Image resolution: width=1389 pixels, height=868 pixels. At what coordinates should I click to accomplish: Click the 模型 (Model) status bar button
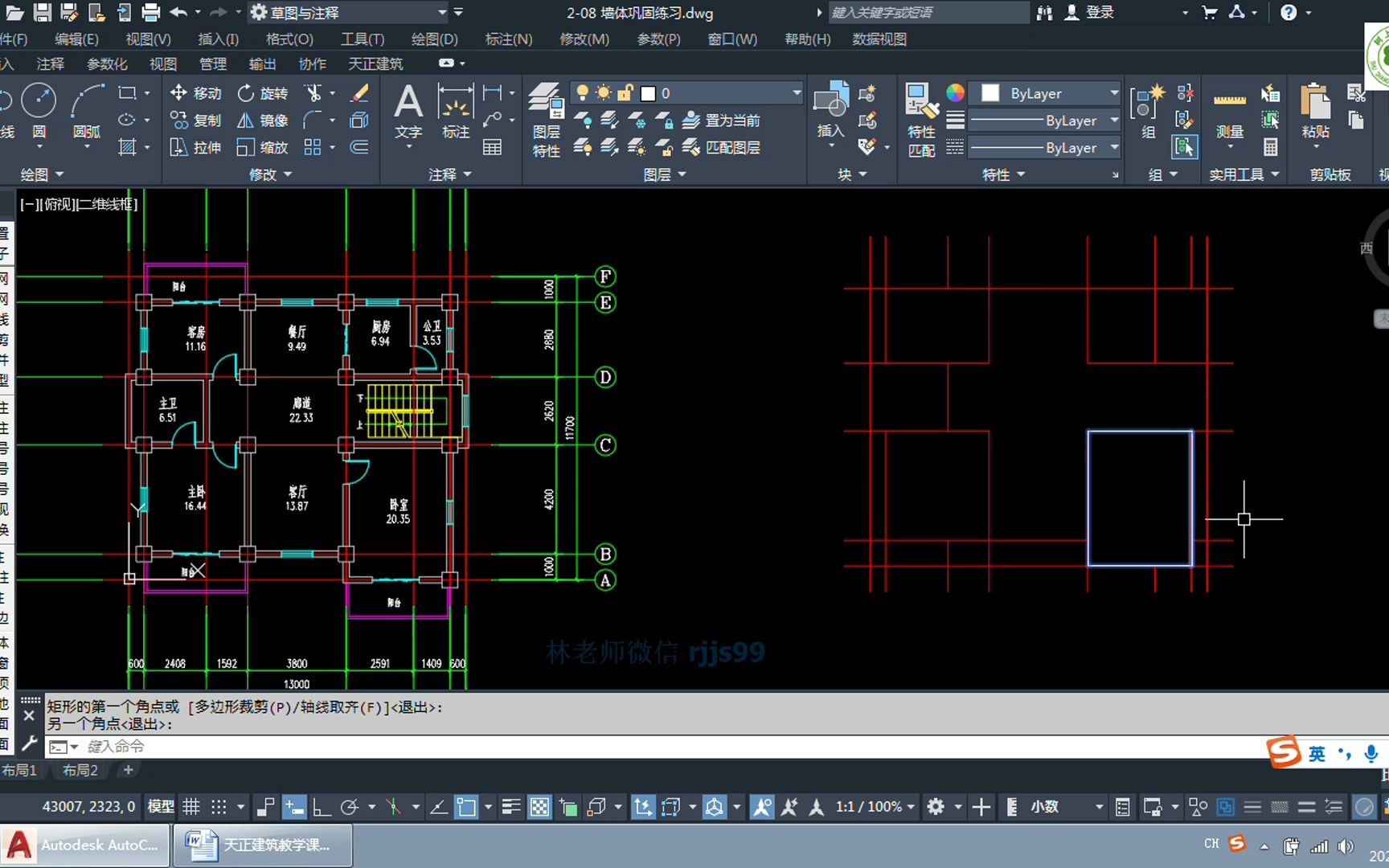pos(160,806)
